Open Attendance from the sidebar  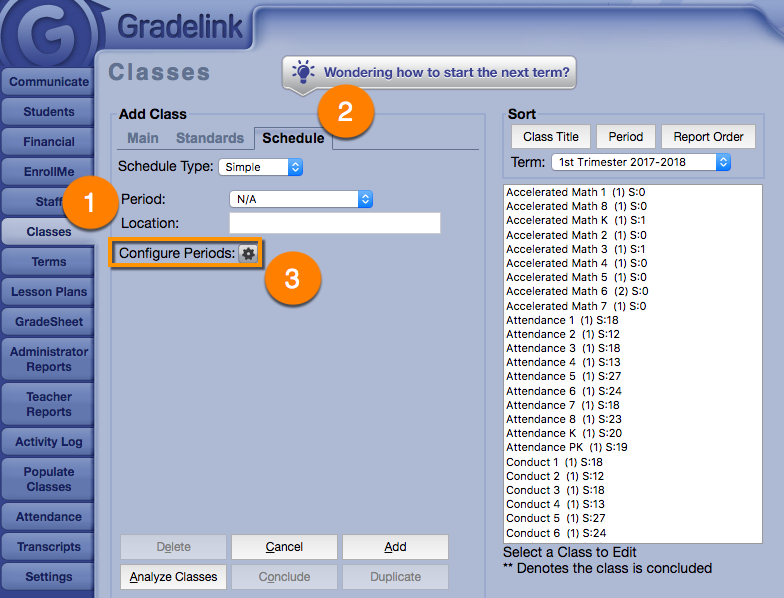point(49,517)
